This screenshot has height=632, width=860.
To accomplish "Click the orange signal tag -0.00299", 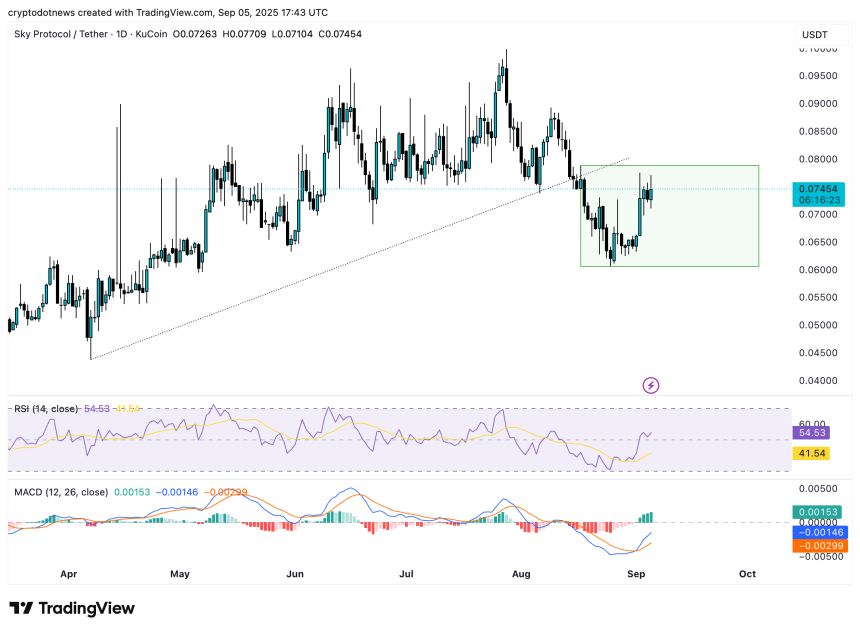I will (x=819, y=546).
